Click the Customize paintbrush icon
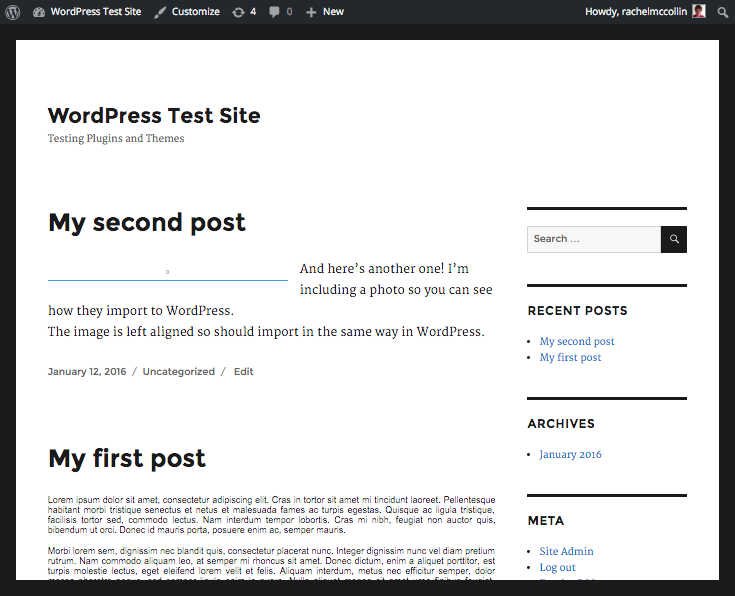The width and height of the screenshot is (735, 596). pyautogui.click(x=160, y=12)
